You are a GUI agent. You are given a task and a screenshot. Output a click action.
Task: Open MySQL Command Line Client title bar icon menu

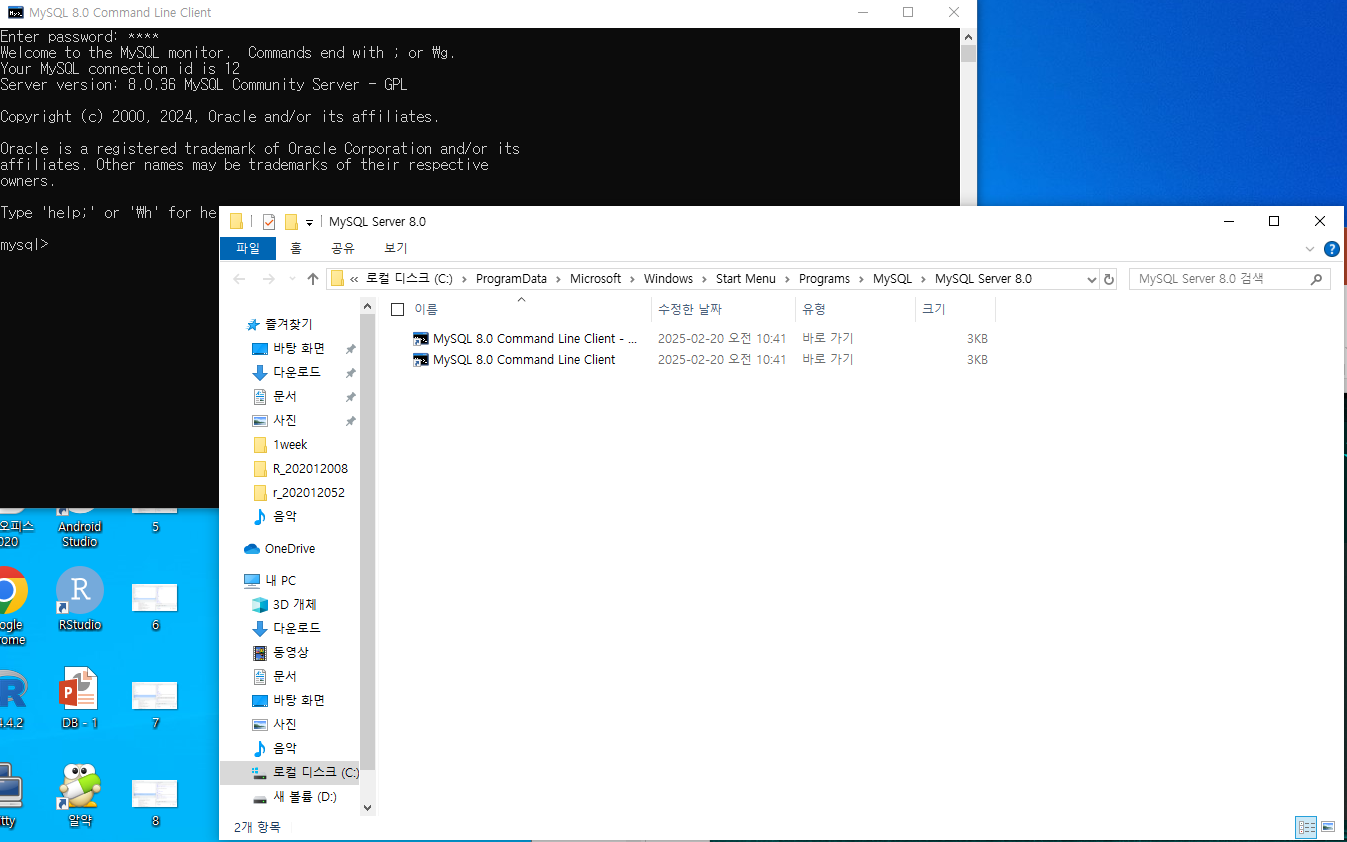point(16,13)
